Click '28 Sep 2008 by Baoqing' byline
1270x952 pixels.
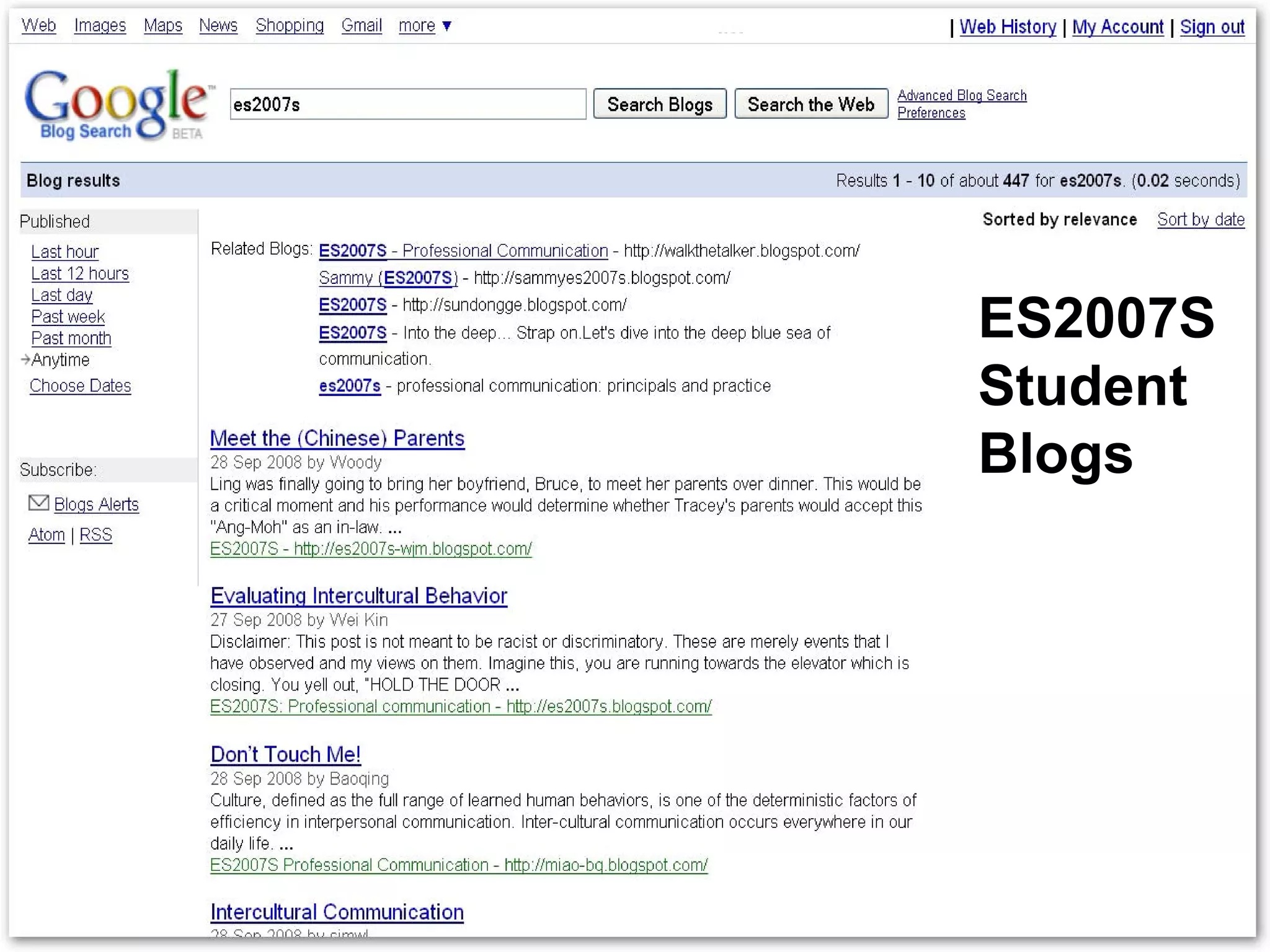(x=300, y=778)
